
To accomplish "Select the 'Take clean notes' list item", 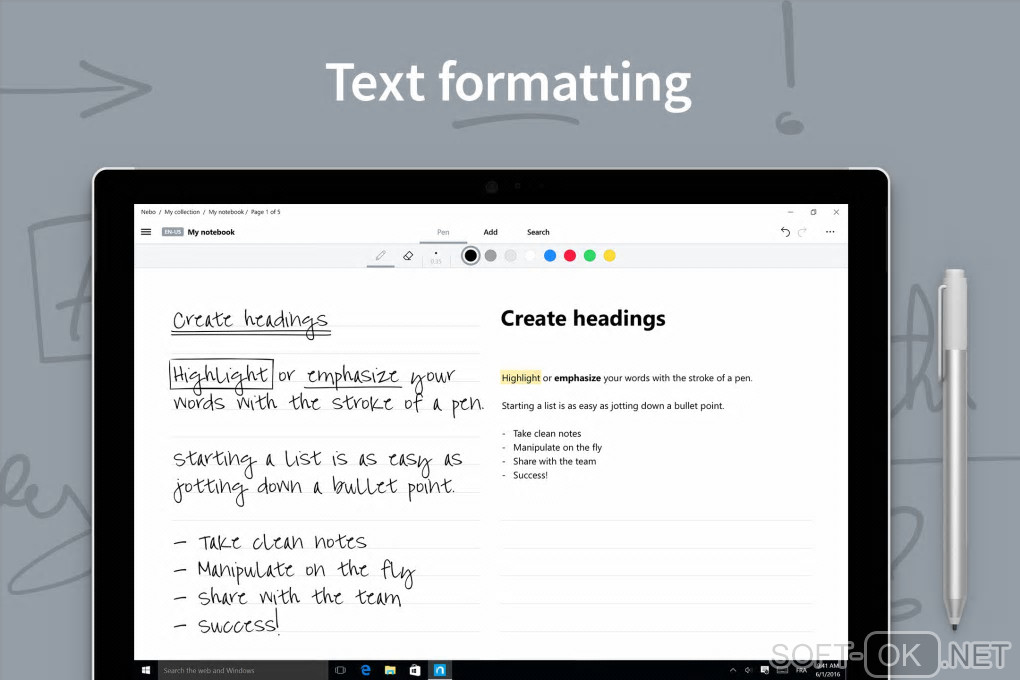I will click(546, 433).
